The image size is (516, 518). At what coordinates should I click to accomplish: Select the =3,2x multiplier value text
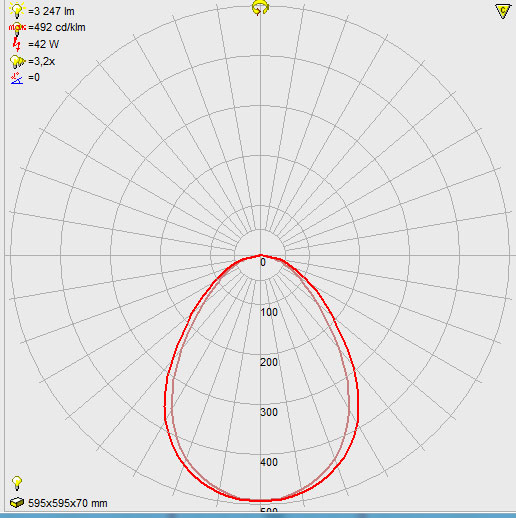coord(42,61)
